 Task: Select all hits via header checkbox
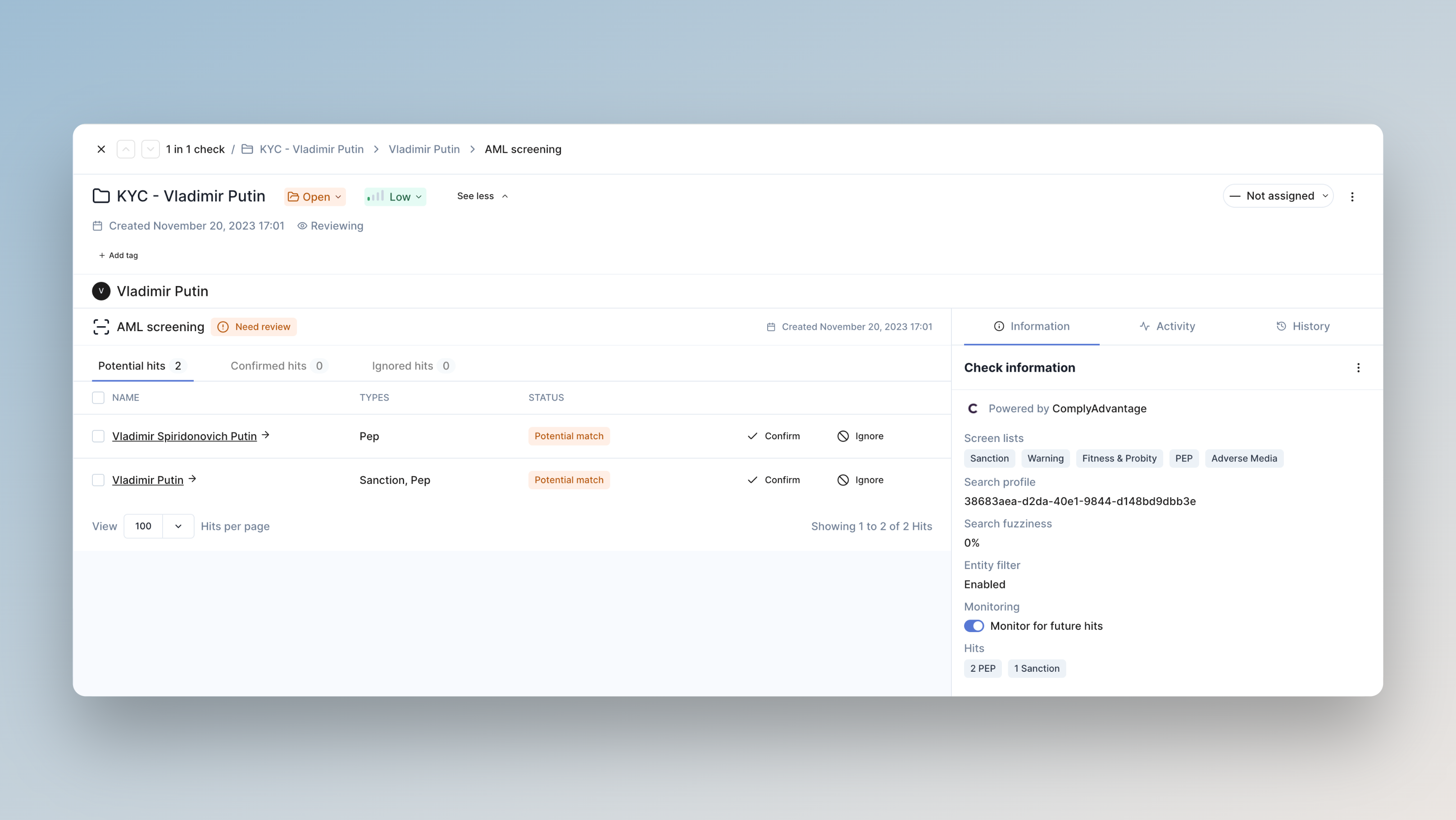[x=98, y=398]
